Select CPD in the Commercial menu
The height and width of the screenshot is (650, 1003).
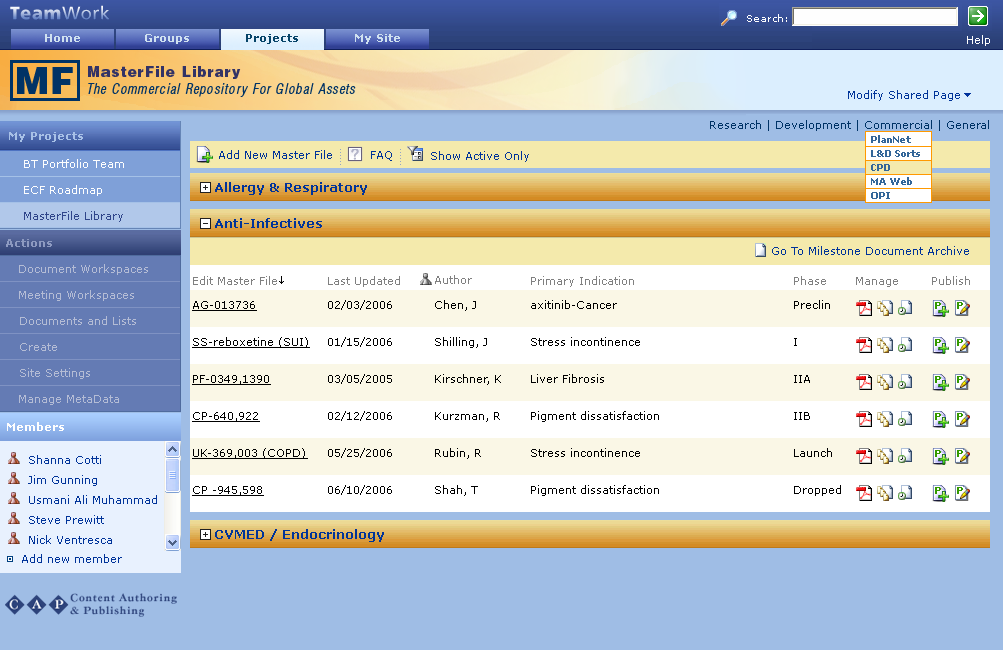point(898,168)
